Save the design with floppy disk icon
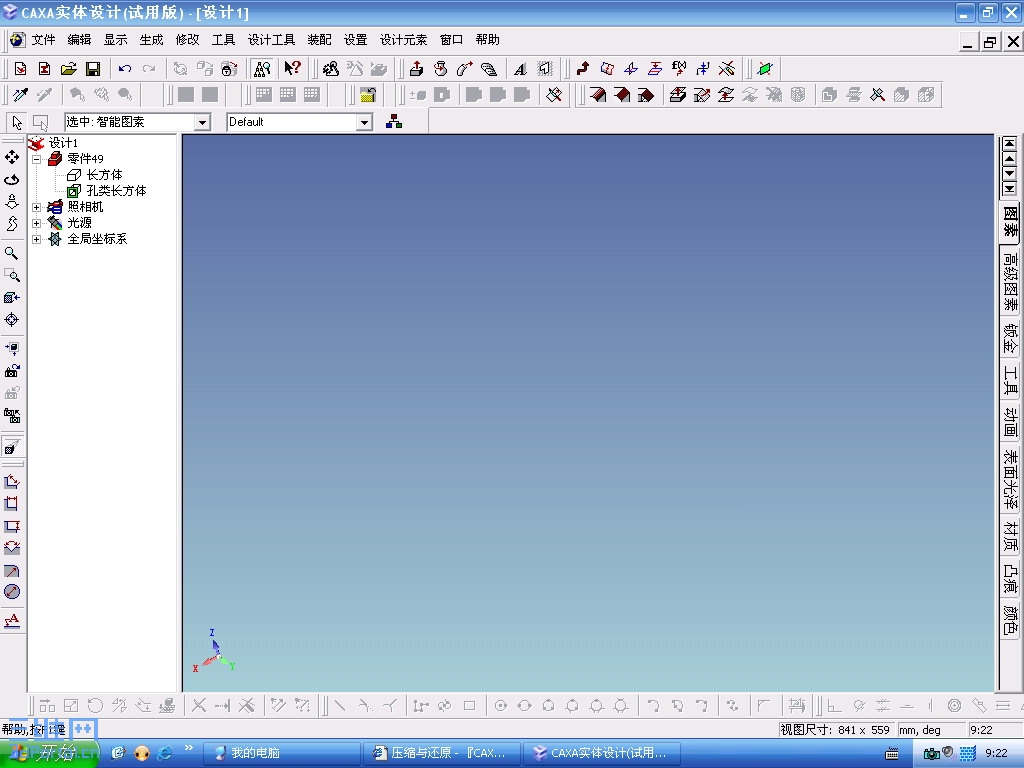Image resolution: width=1024 pixels, height=768 pixels. point(93,69)
